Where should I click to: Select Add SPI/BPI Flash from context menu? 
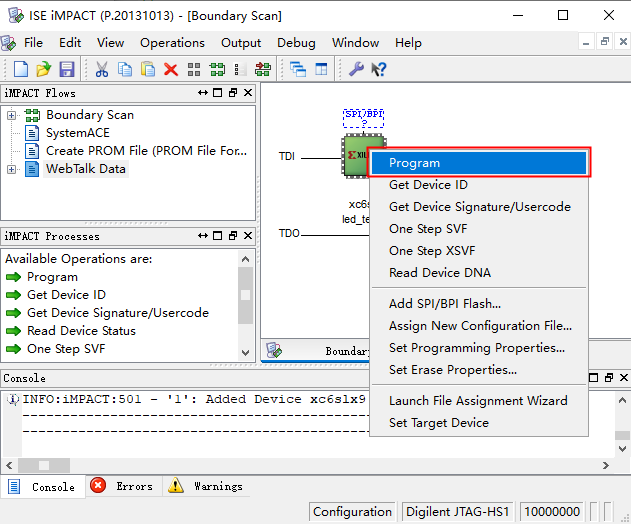coord(444,303)
